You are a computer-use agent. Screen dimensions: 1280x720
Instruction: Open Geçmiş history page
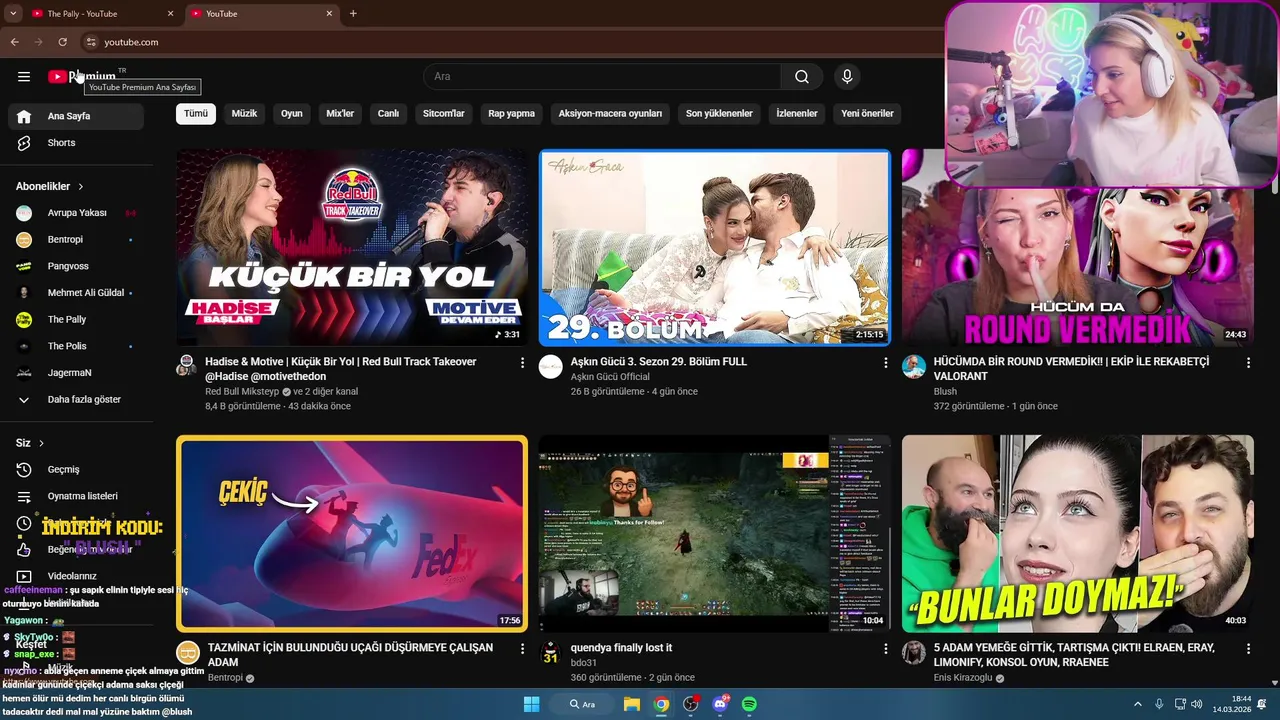coord(76,469)
